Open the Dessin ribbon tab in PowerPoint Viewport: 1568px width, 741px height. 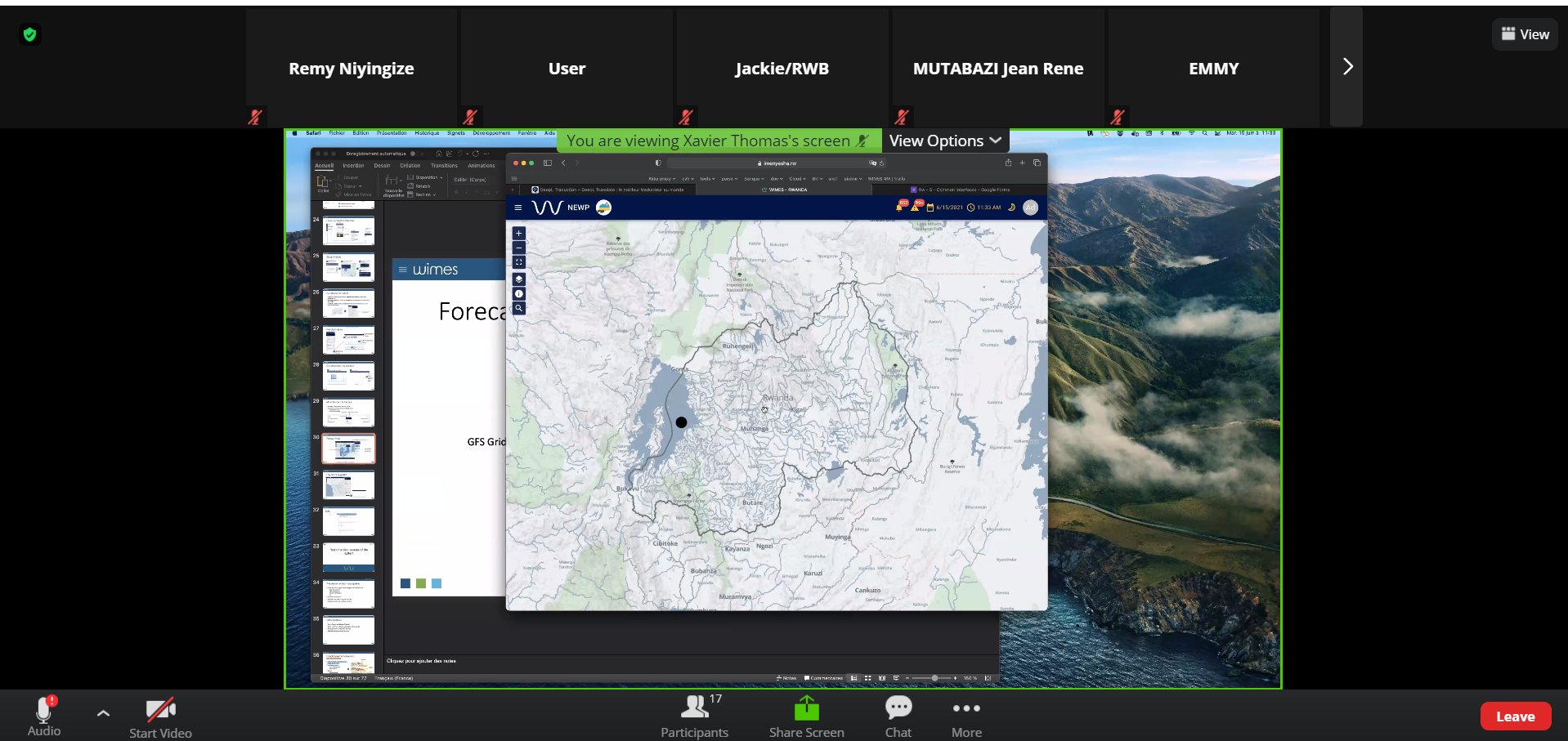pyautogui.click(x=382, y=166)
